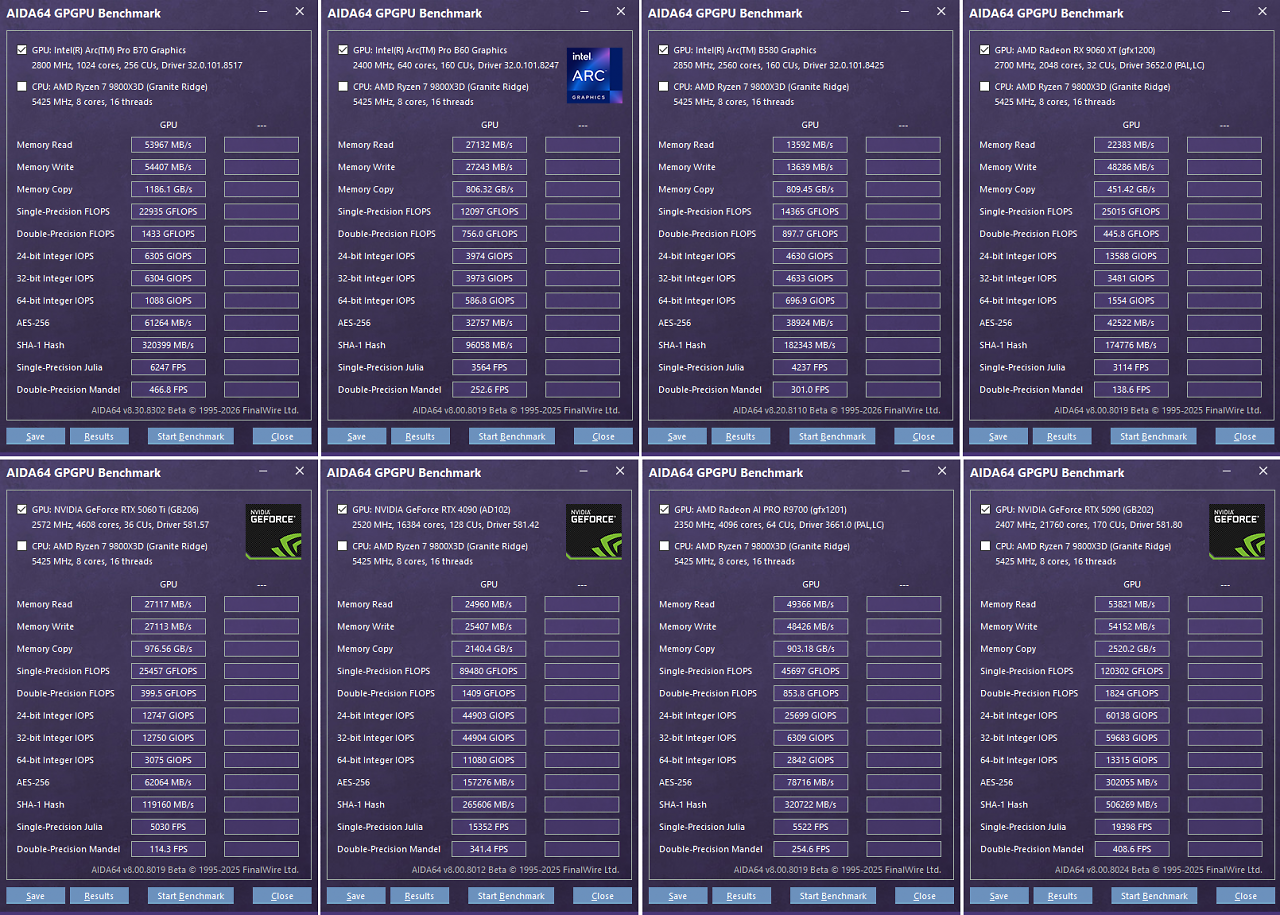The width and height of the screenshot is (1280, 915).
Task: Click Close button in RTX 5090 window
Action: (1246, 896)
